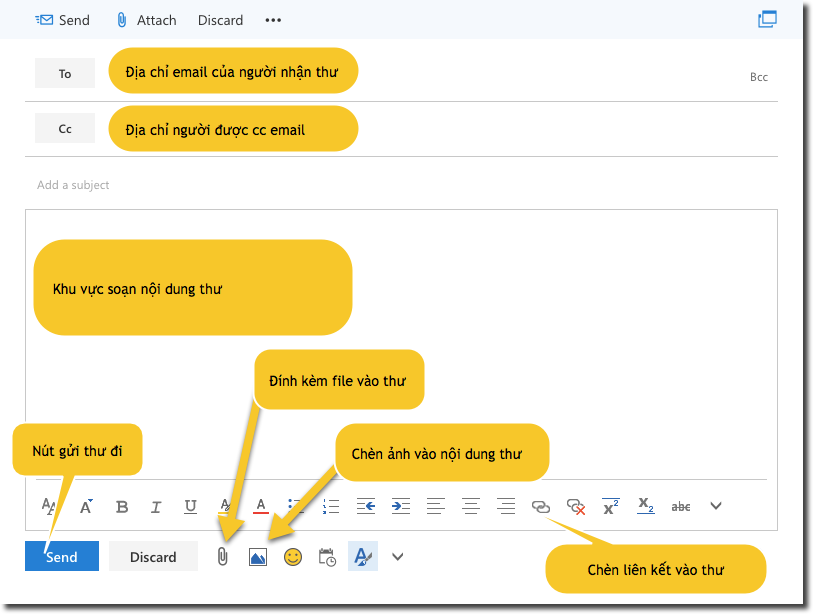Click the paperclip attach icon beside Discard
This screenshot has width=813, height=614.
coord(223,557)
